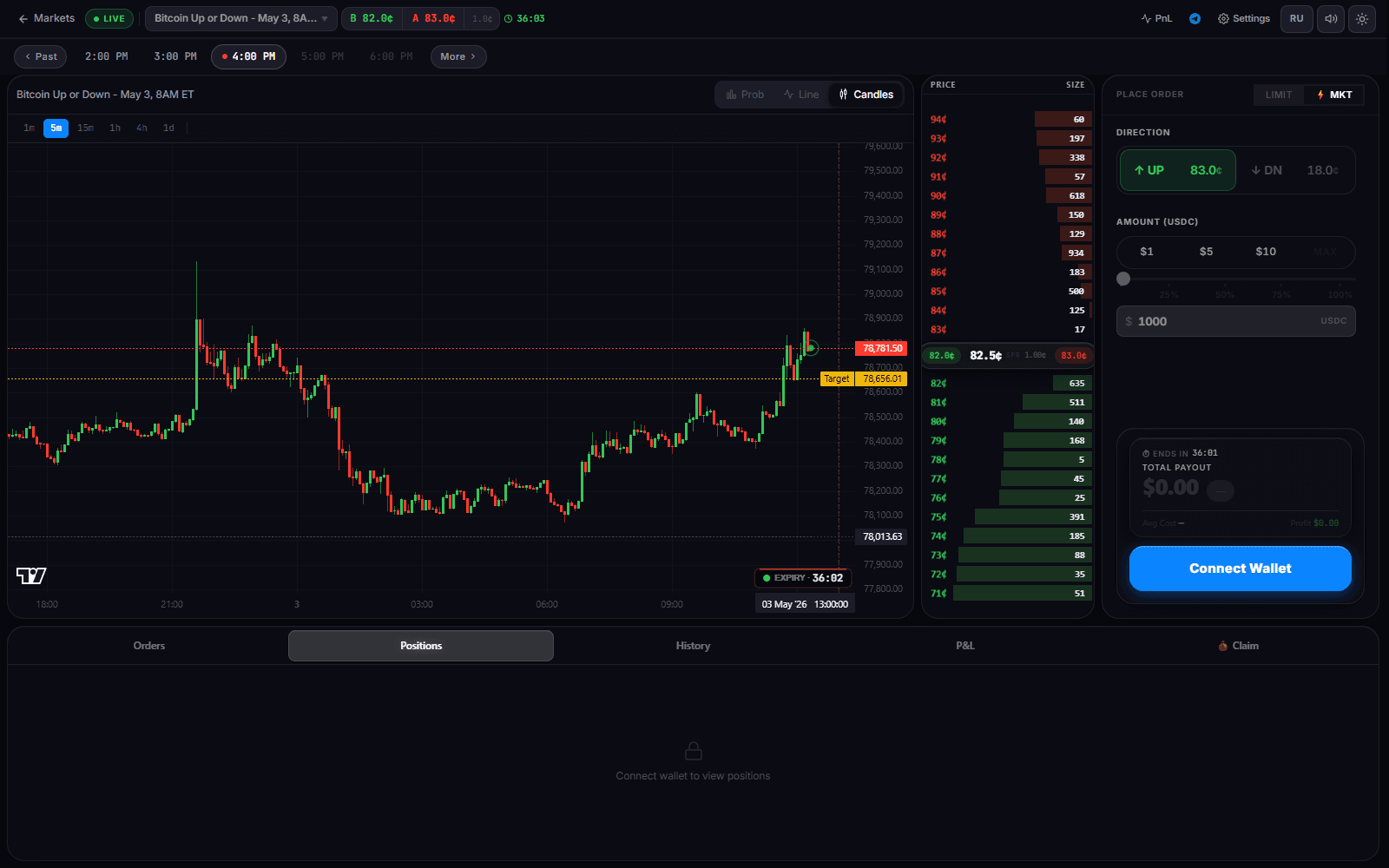This screenshot has width=1389, height=868.
Task: Set chart interval to 1h
Action: click(115, 128)
